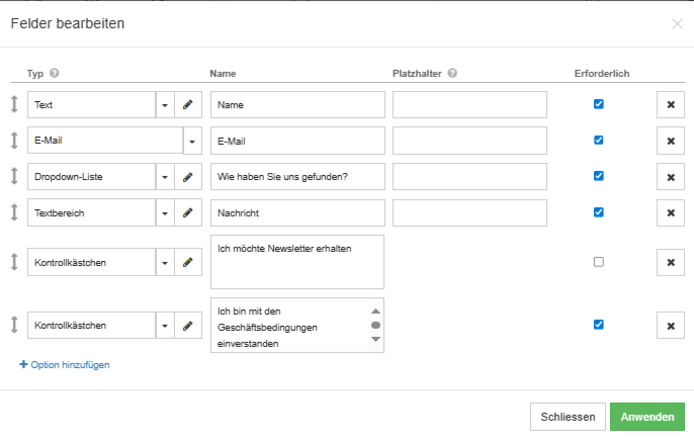Remove the E-Mail field with x icon

point(671,141)
